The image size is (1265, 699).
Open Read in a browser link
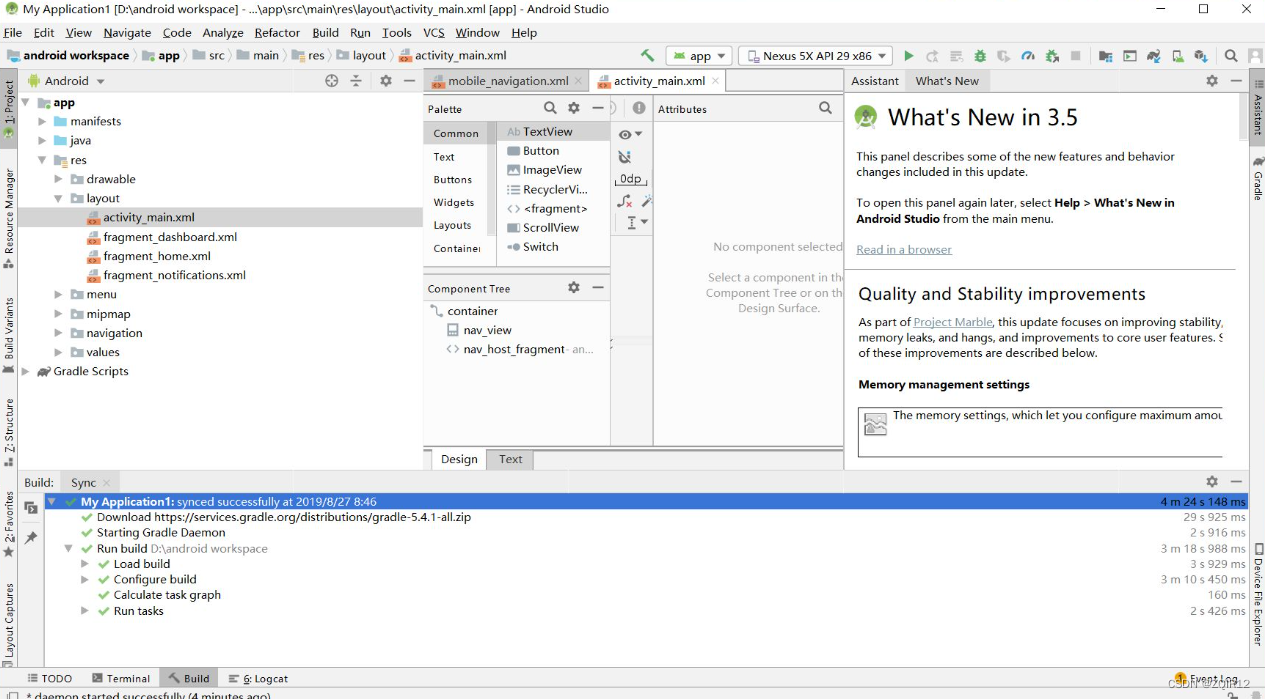[904, 249]
